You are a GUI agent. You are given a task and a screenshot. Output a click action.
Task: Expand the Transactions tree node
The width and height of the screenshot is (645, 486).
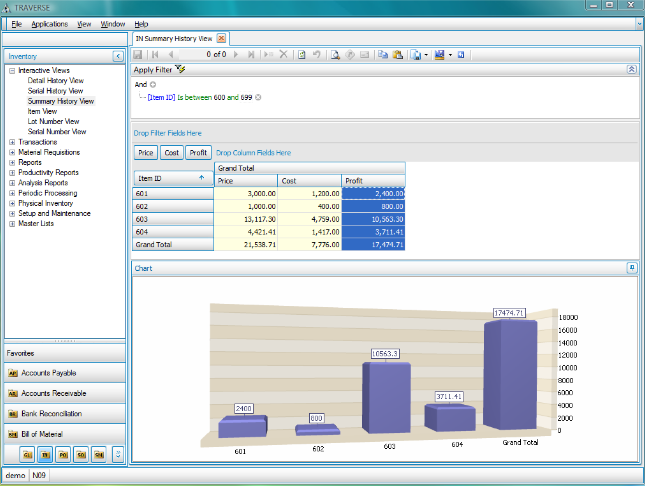pos(12,142)
